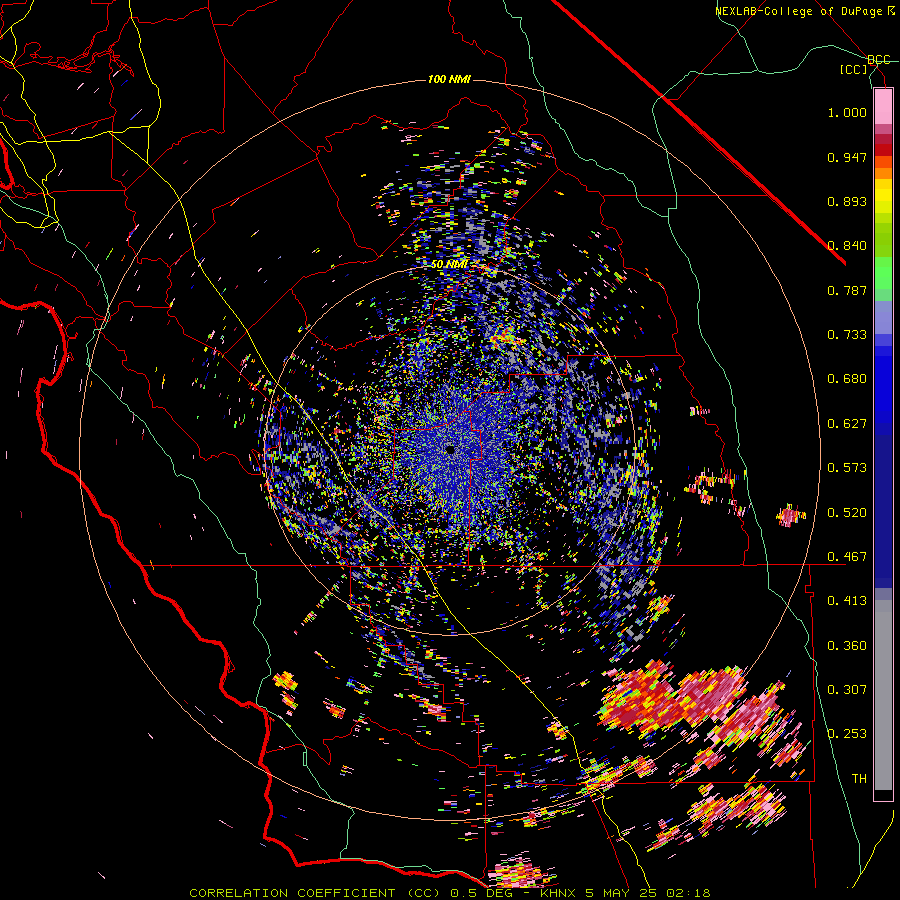
Task: Click the BCC label above the color bar
Action: pos(878,60)
